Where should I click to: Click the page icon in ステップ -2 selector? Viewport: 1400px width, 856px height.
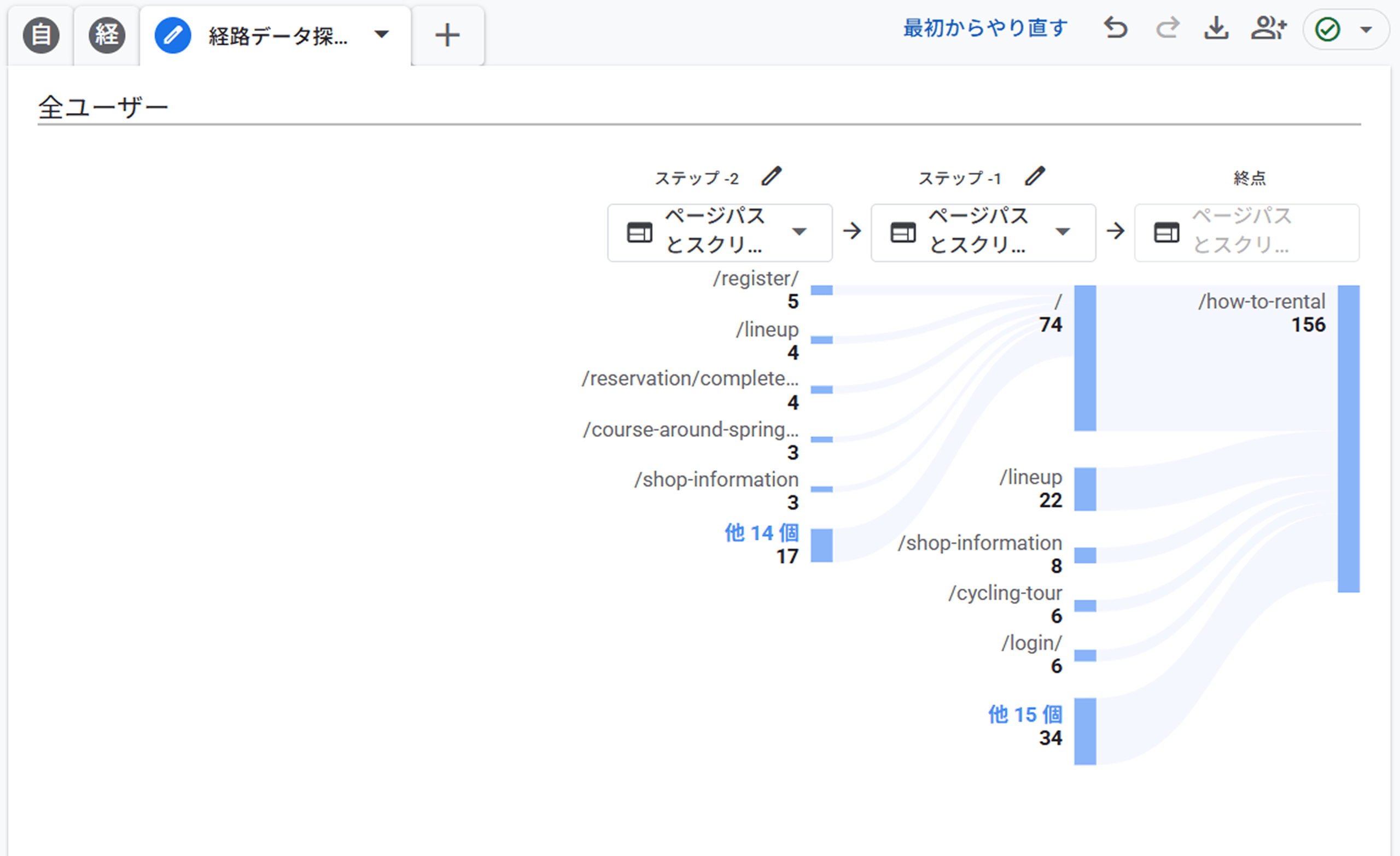coord(639,232)
